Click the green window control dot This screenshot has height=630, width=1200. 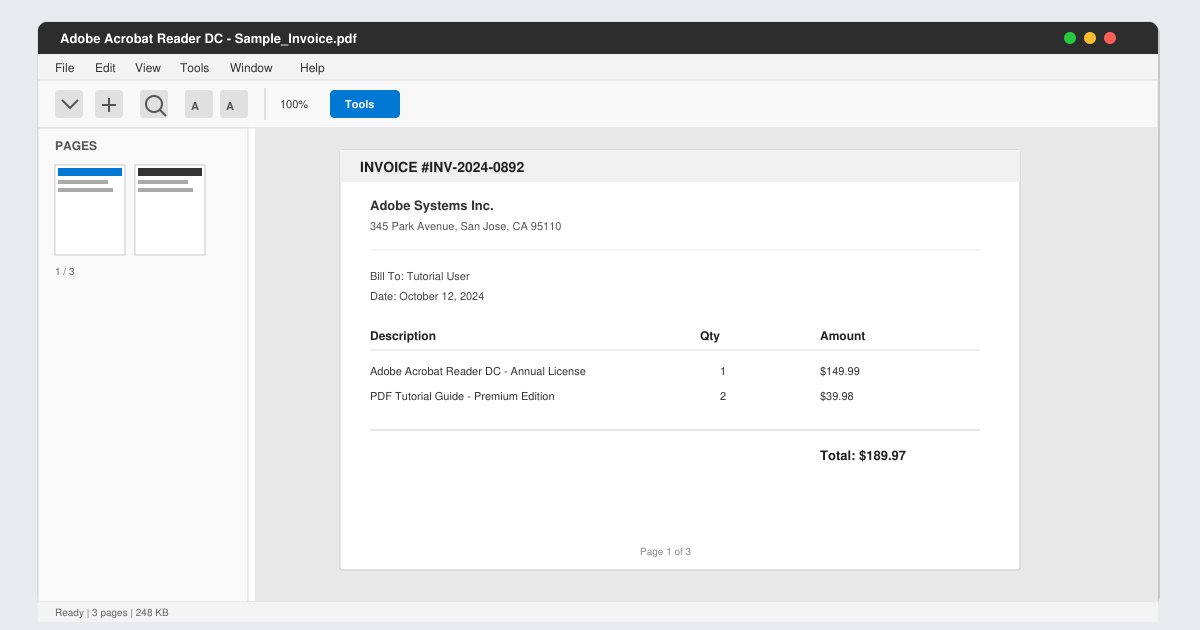coord(1070,38)
